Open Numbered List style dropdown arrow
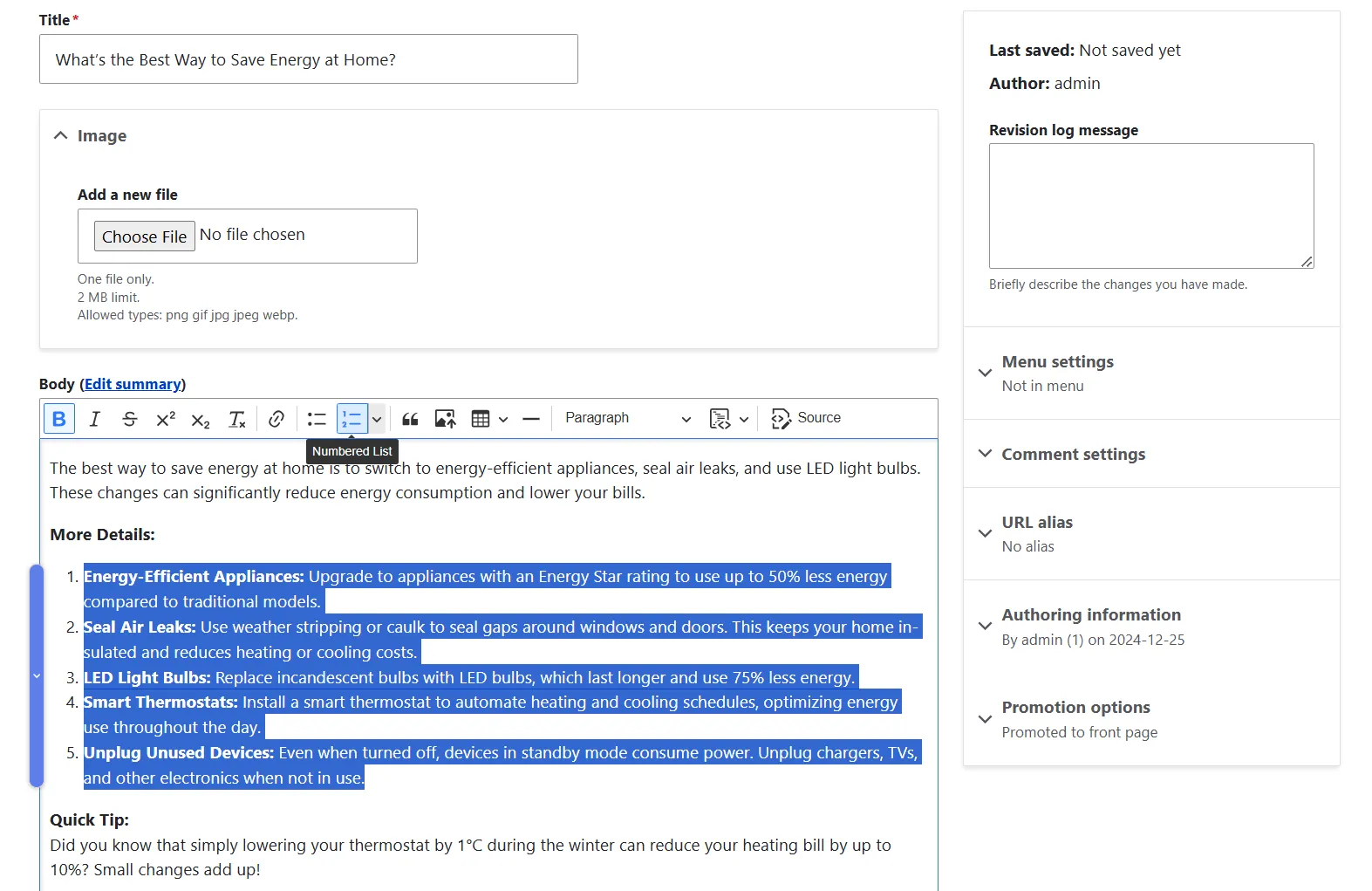This screenshot has width=1372, height=891. click(x=377, y=419)
